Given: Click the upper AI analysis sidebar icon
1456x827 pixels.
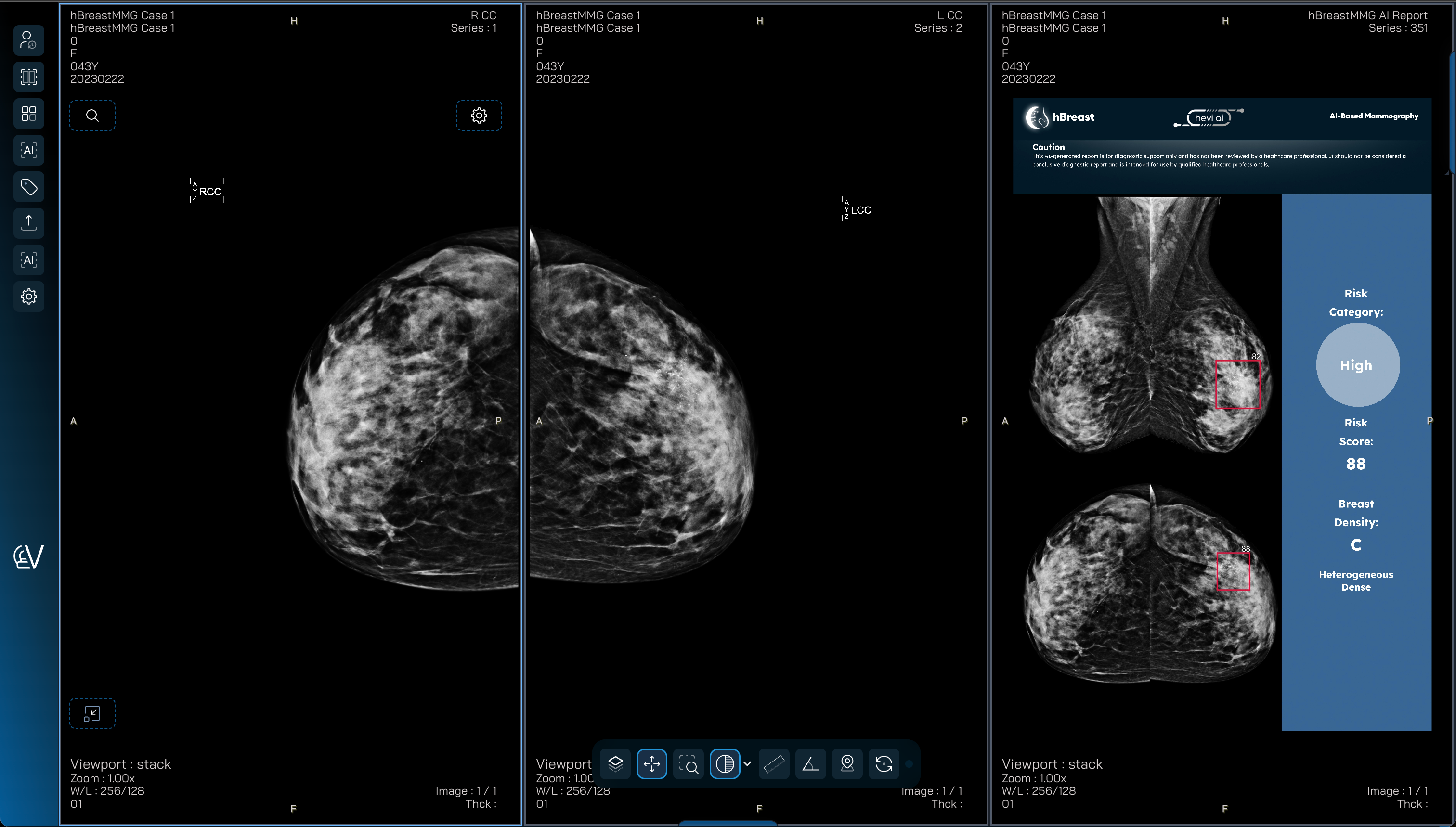Looking at the screenshot, I should coord(28,150).
